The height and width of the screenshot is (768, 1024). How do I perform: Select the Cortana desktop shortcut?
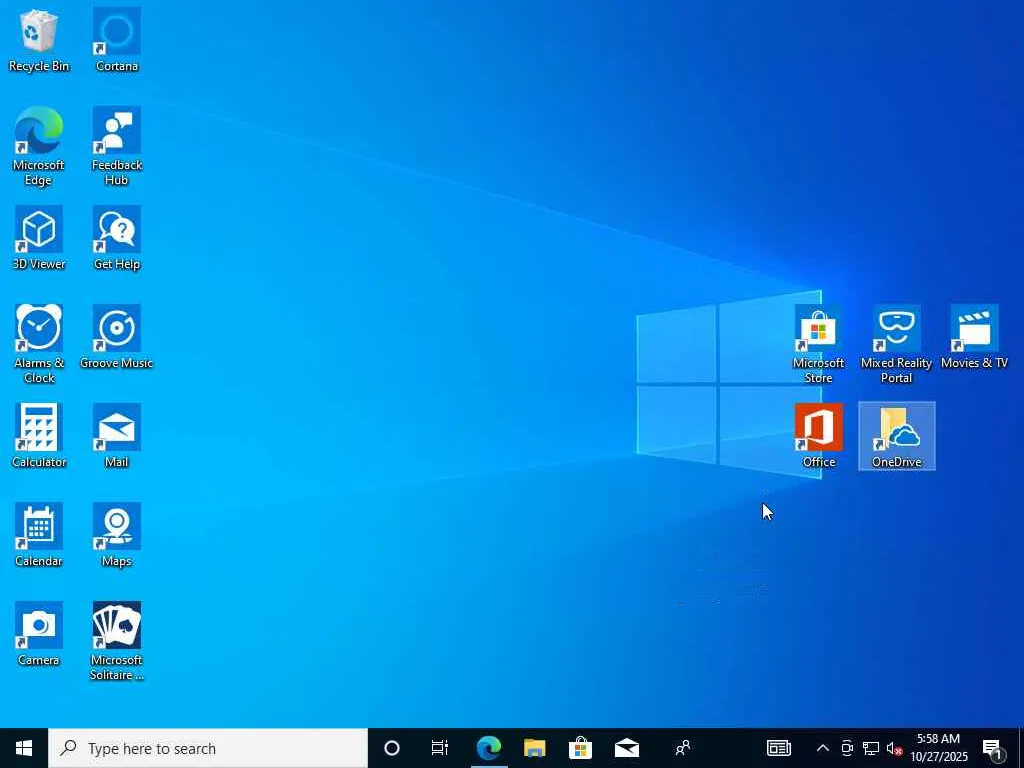pyautogui.click(x=117, y=40)
